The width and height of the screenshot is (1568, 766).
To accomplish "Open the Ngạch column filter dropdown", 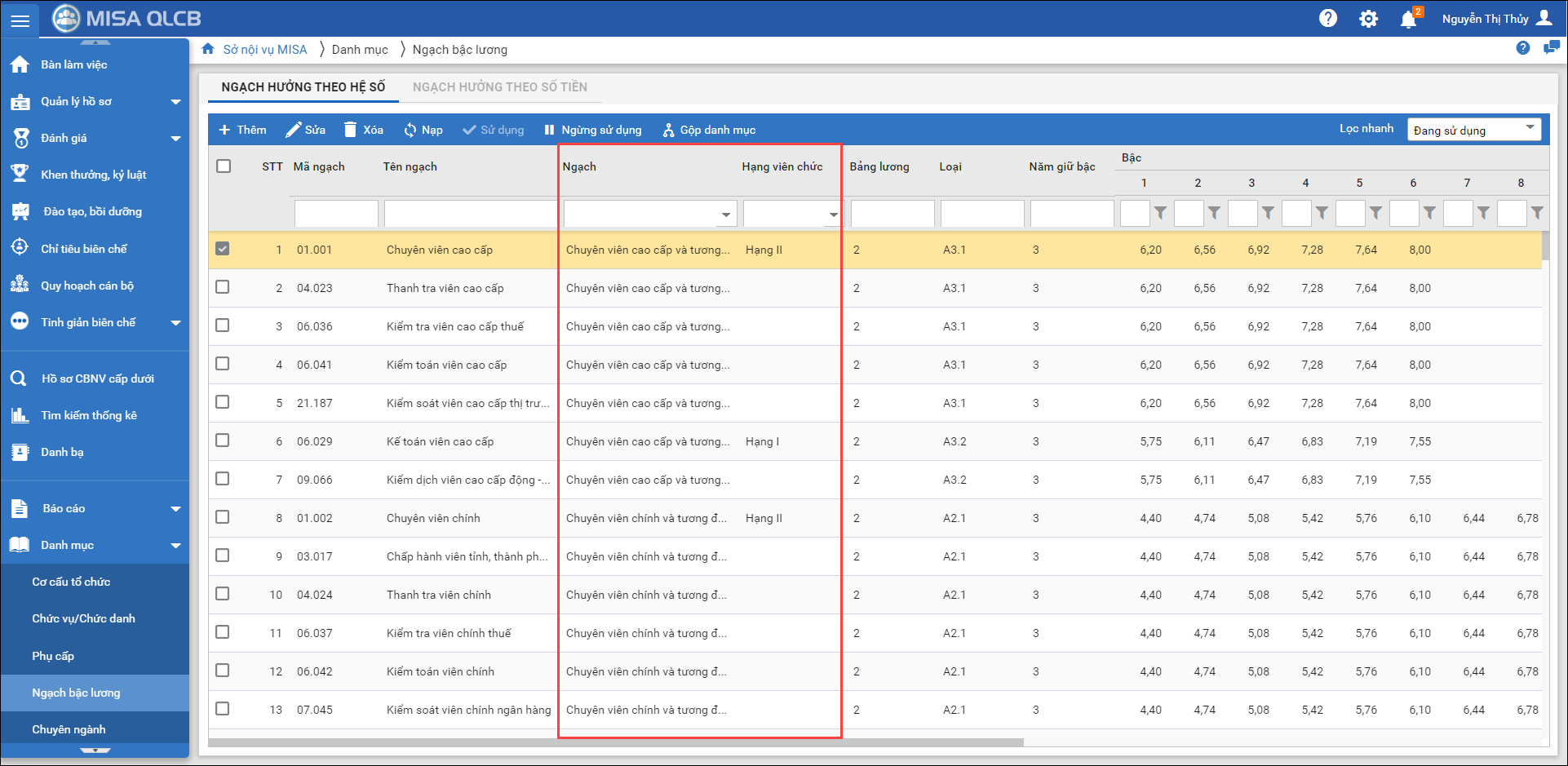I will coord(725,215).
